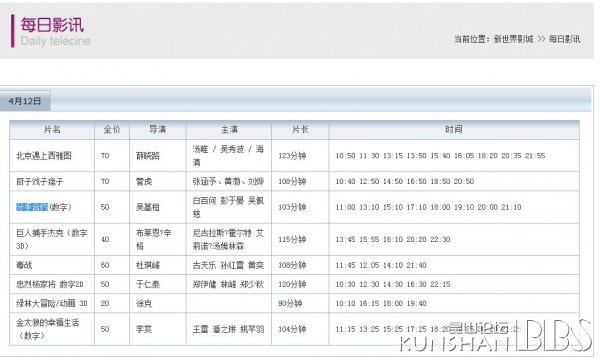
Task: Click showtime 16:05 for 北京遇上西雅图
Action: coord(464,156)
